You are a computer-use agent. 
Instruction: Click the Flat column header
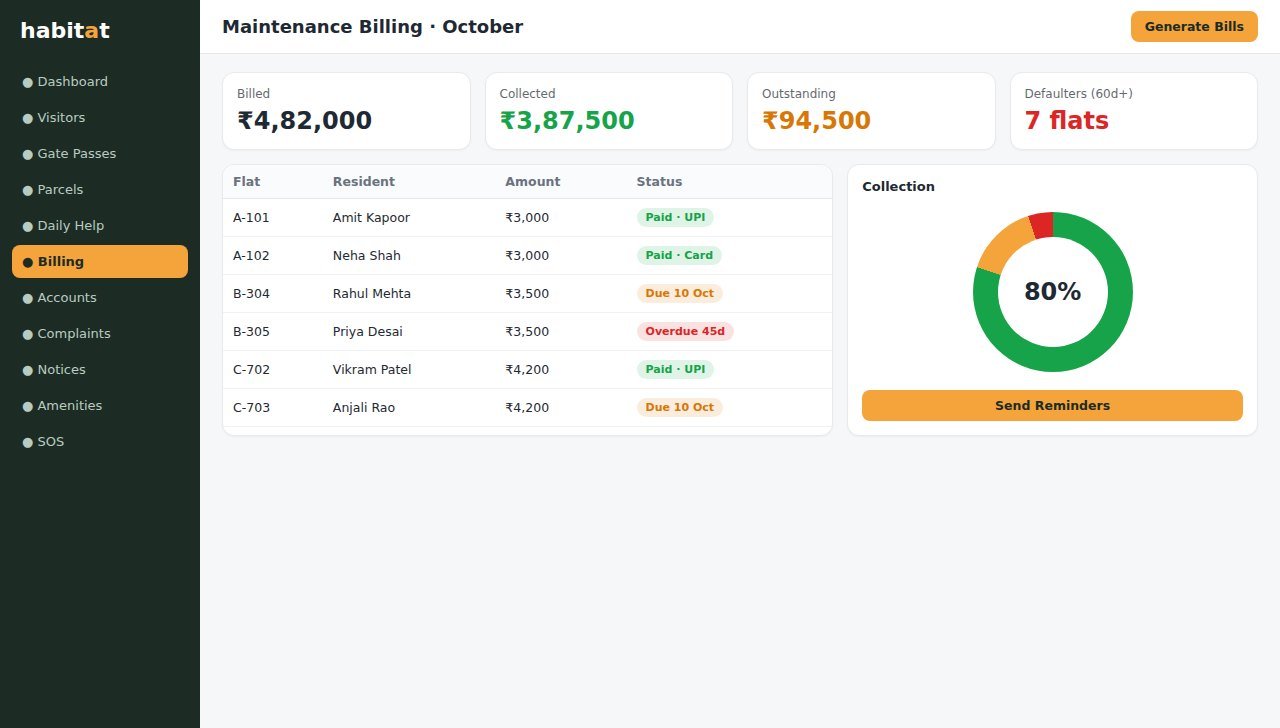(x=247, y=182)
